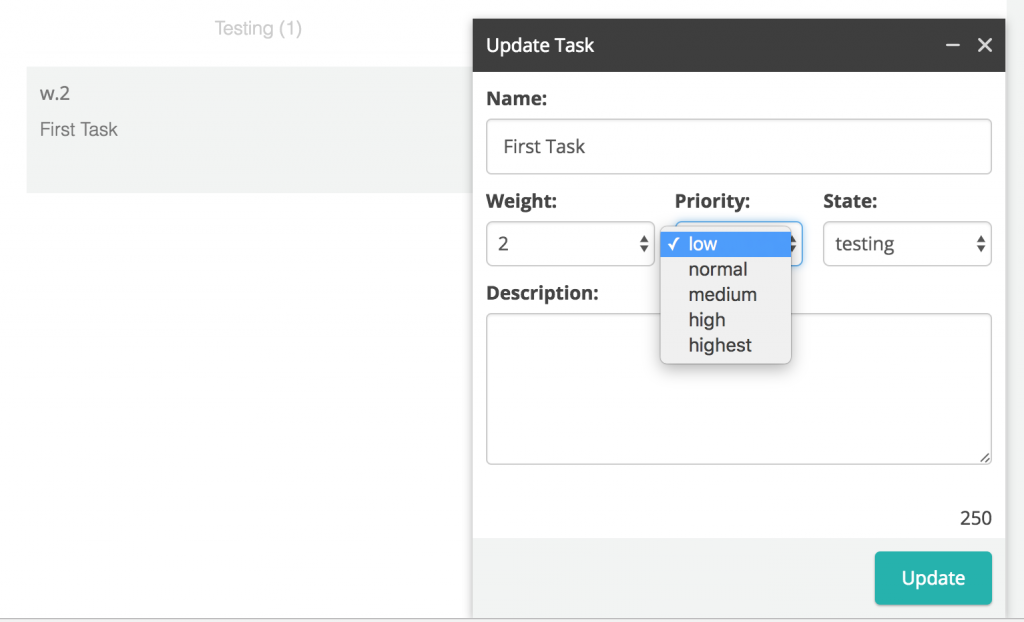
Task: Click the Name input field
Action: click(738, 147)
